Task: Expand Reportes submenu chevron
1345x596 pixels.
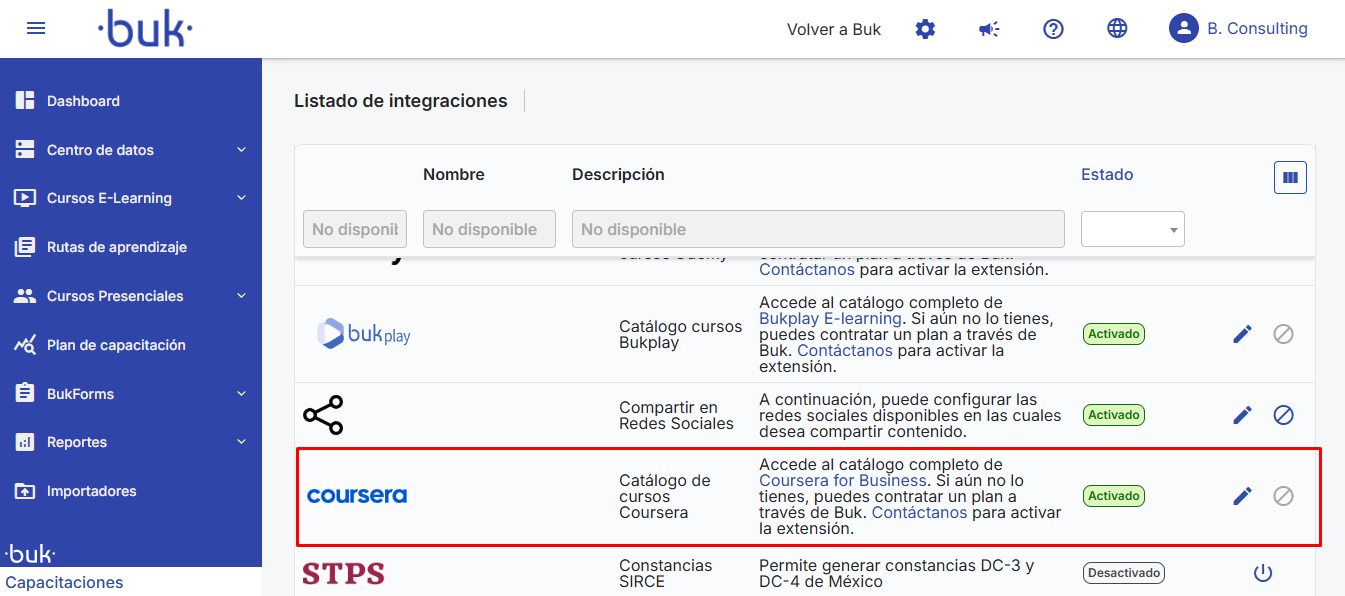Action: tap(241, 442)
